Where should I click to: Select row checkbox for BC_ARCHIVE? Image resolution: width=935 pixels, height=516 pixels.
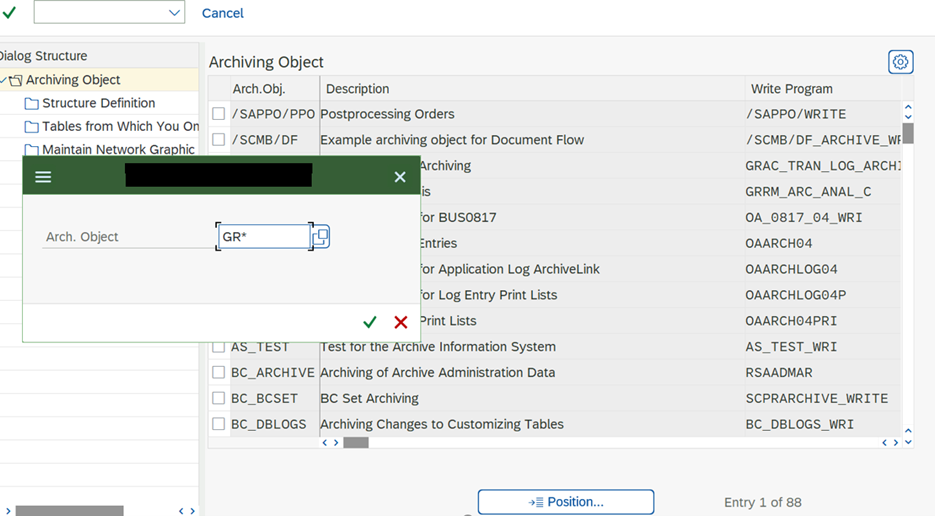click(219, 372)
